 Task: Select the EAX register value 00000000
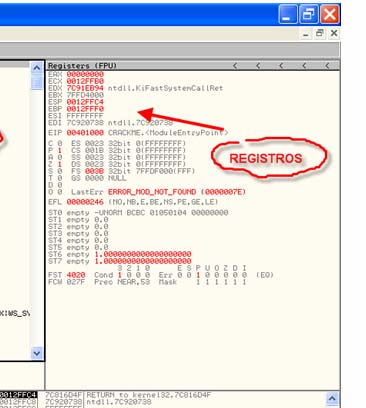tap(85, 74)
